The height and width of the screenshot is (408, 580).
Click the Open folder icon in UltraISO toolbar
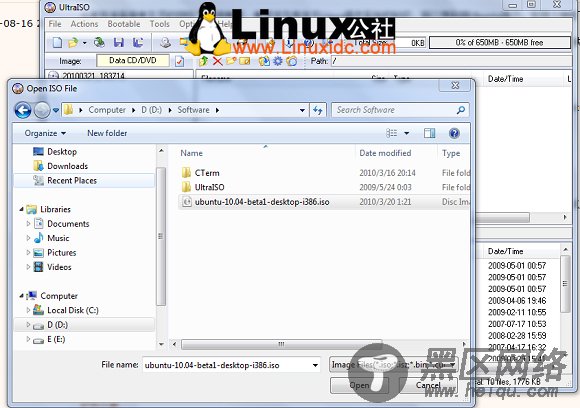(73, 43)
